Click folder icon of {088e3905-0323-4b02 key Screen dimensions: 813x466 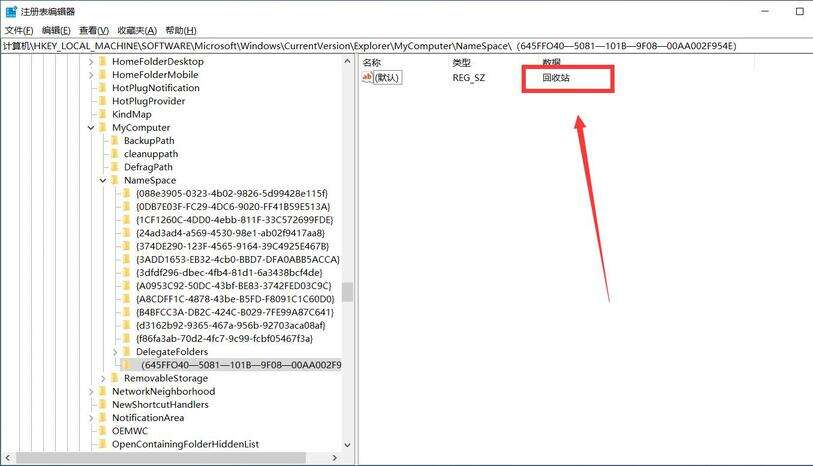point(127,193)
